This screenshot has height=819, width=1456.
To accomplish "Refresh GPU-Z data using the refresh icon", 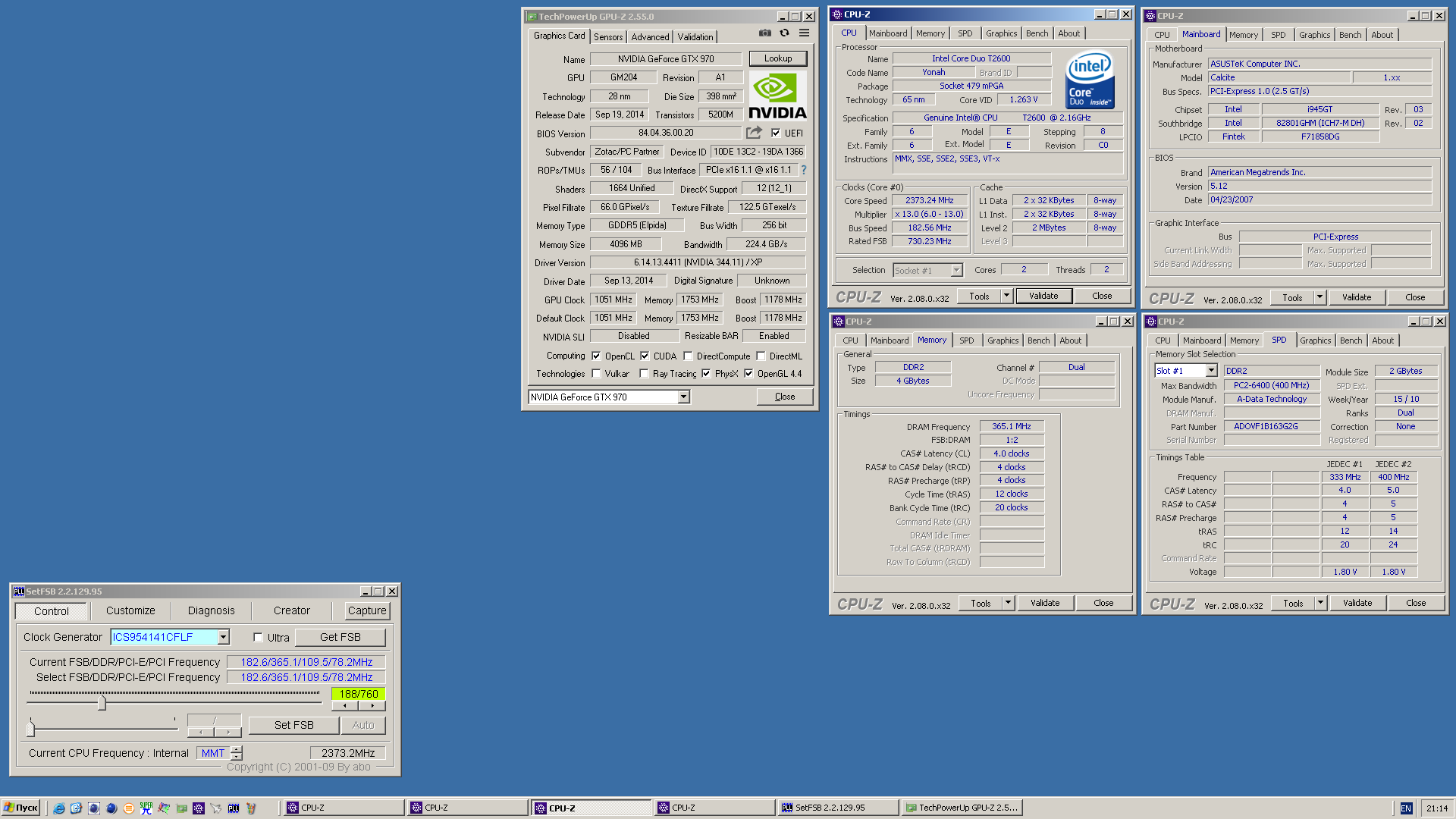I will click(x=785, y=33).
